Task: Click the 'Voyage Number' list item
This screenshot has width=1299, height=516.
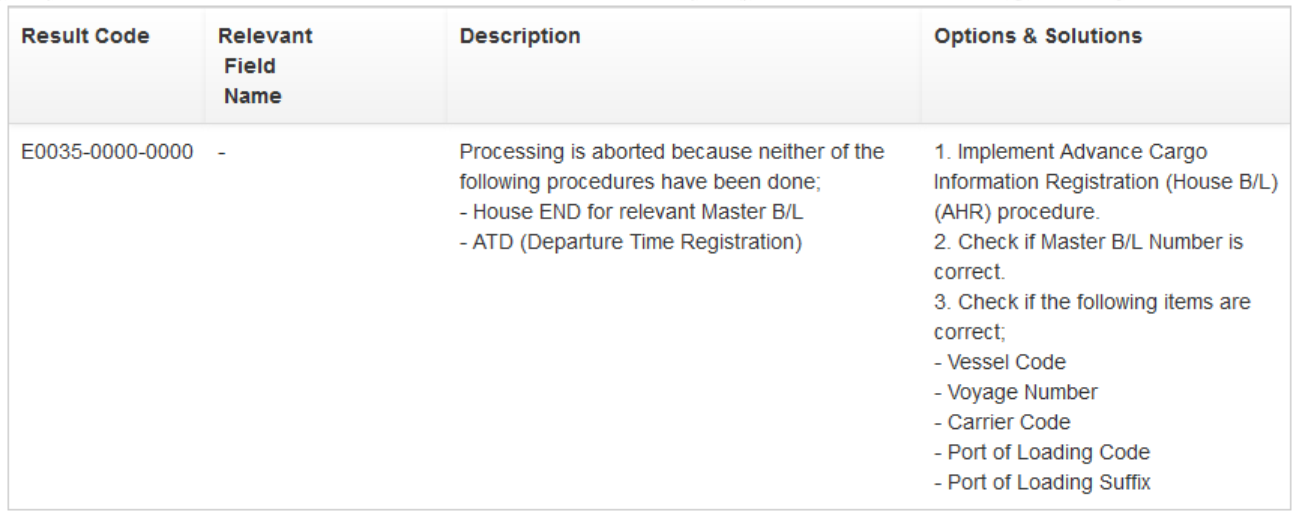Action: 1015,392
